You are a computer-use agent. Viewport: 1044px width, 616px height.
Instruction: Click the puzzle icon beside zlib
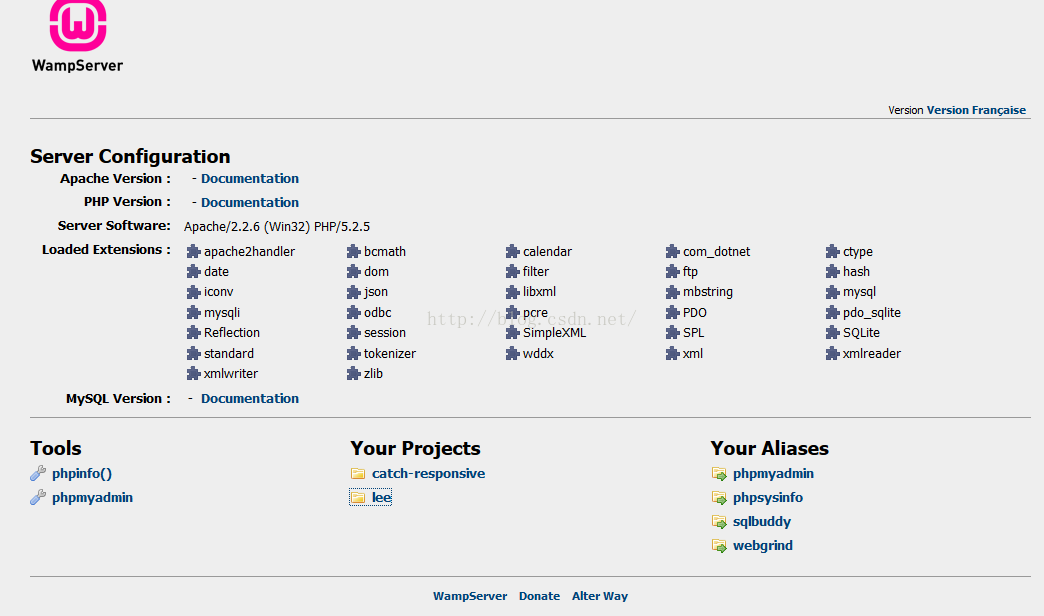tap(354, 373)
